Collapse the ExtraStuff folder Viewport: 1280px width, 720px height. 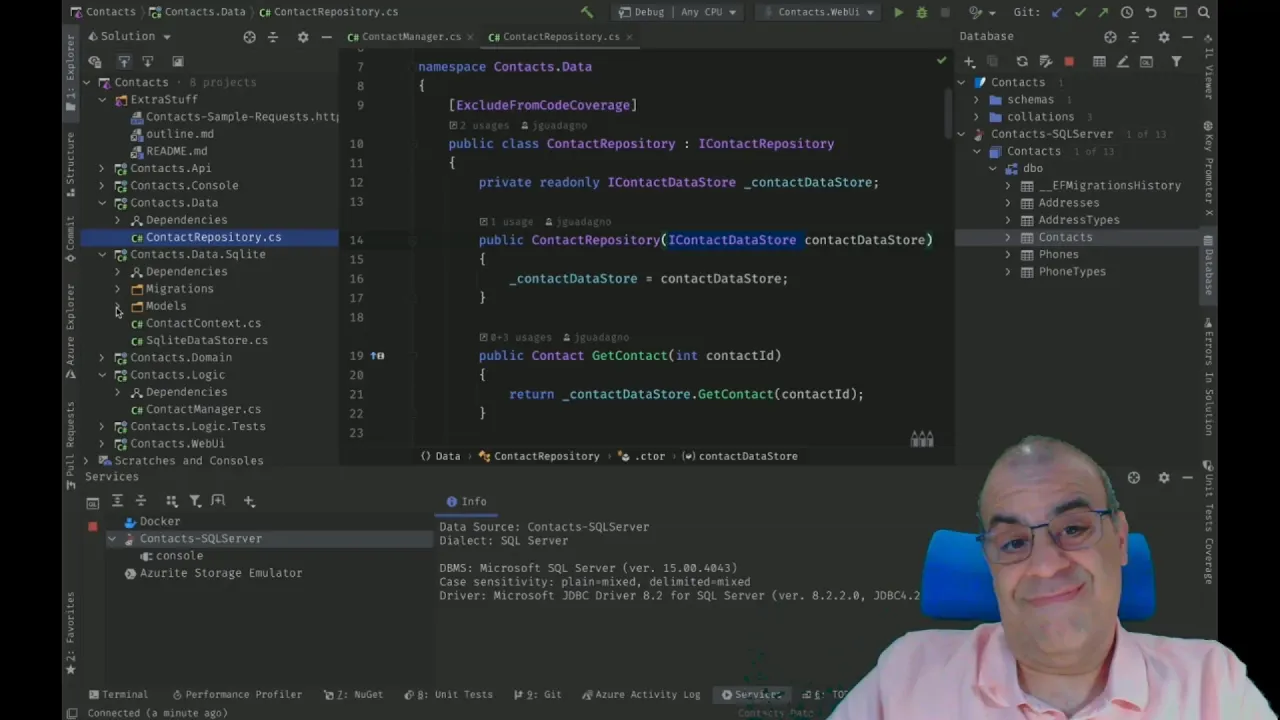pos(101,99)
